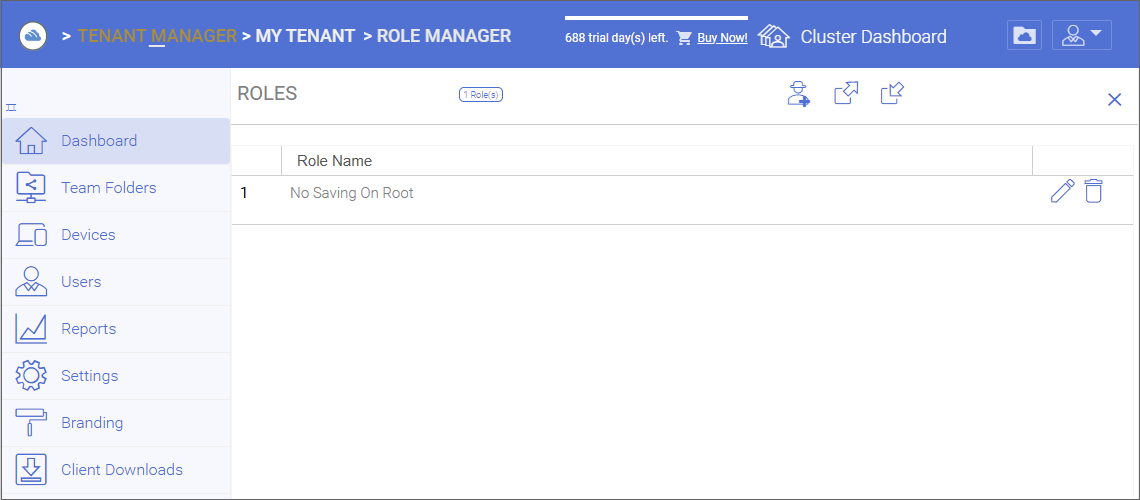Viewport: 1140px width, 500px height.
Task: Click the ROLES panel heading
Action: click(268, 94)
